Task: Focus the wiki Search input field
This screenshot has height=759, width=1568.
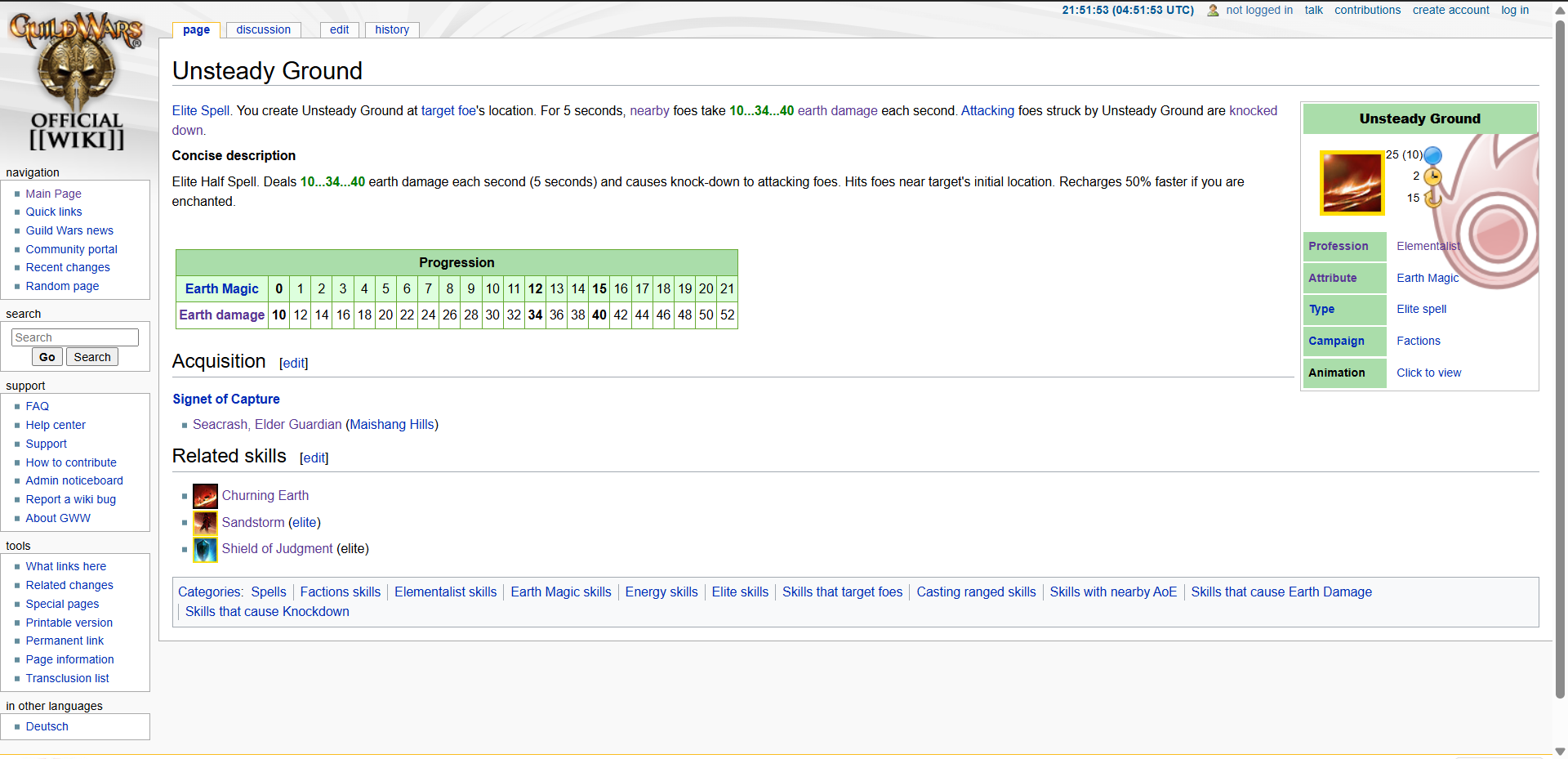Action: pos(75,337)
